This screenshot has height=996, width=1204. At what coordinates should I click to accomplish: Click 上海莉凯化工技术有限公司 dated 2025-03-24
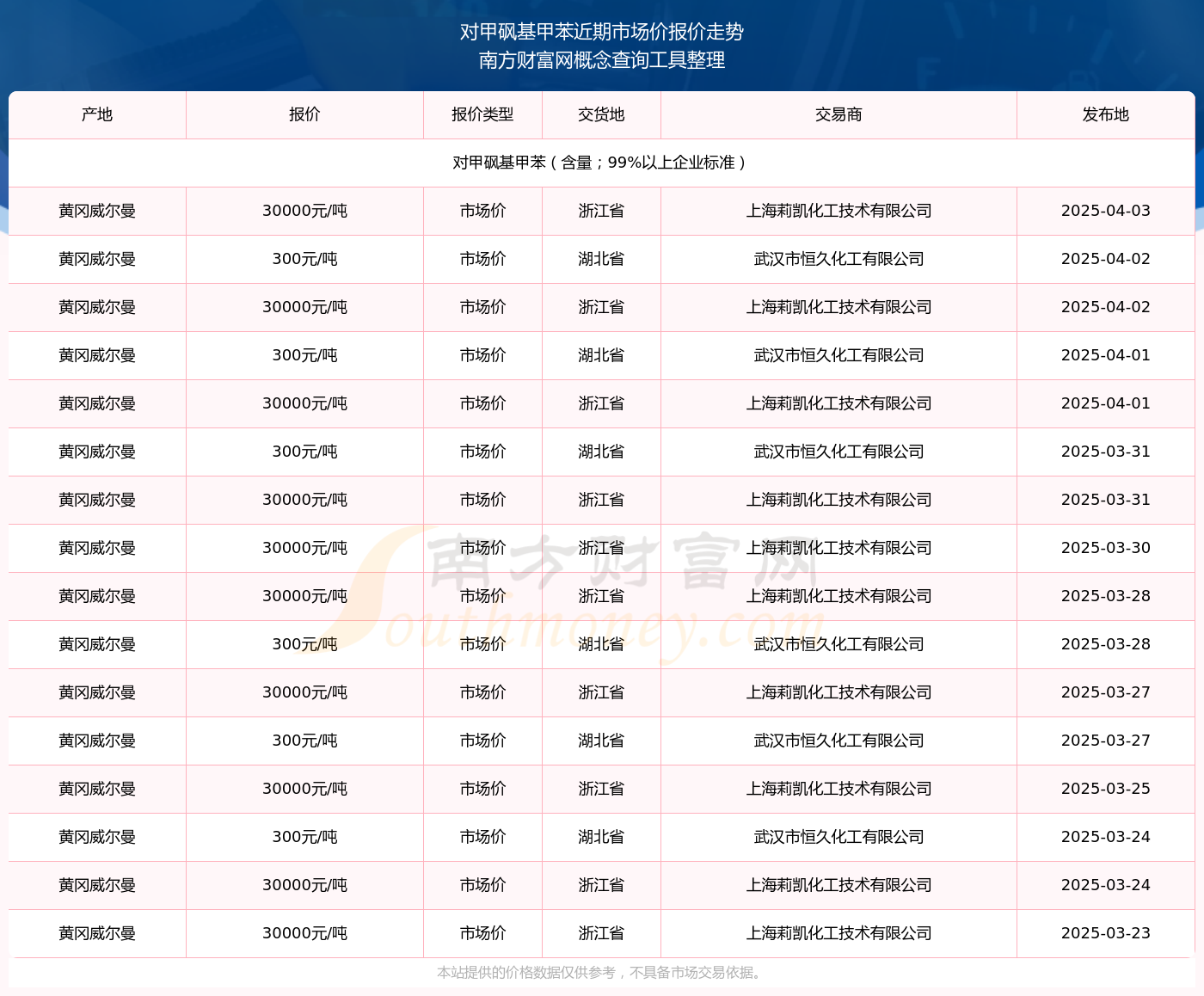838,885
